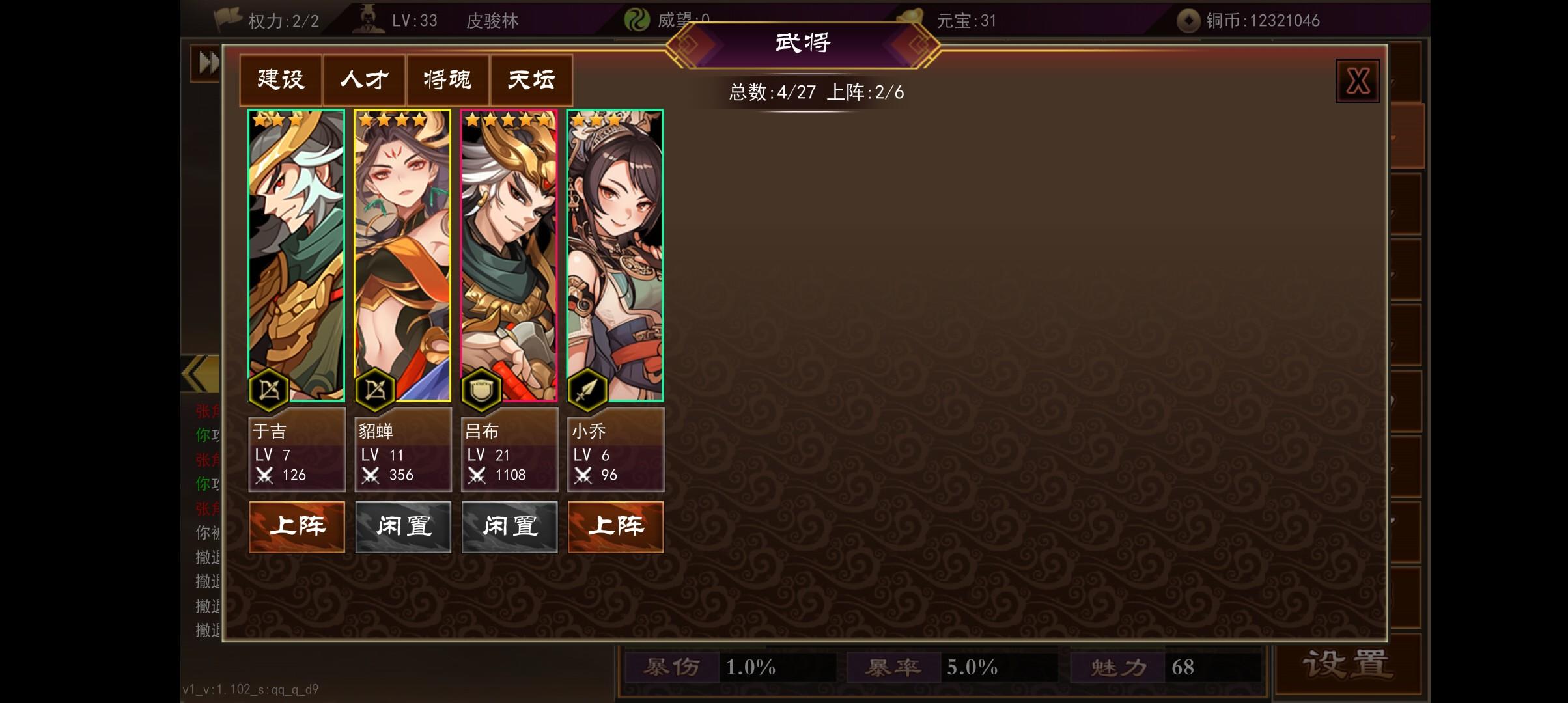
Task: Click the shield class icon on 吕布's card
Action: click(x=481, y=391)
